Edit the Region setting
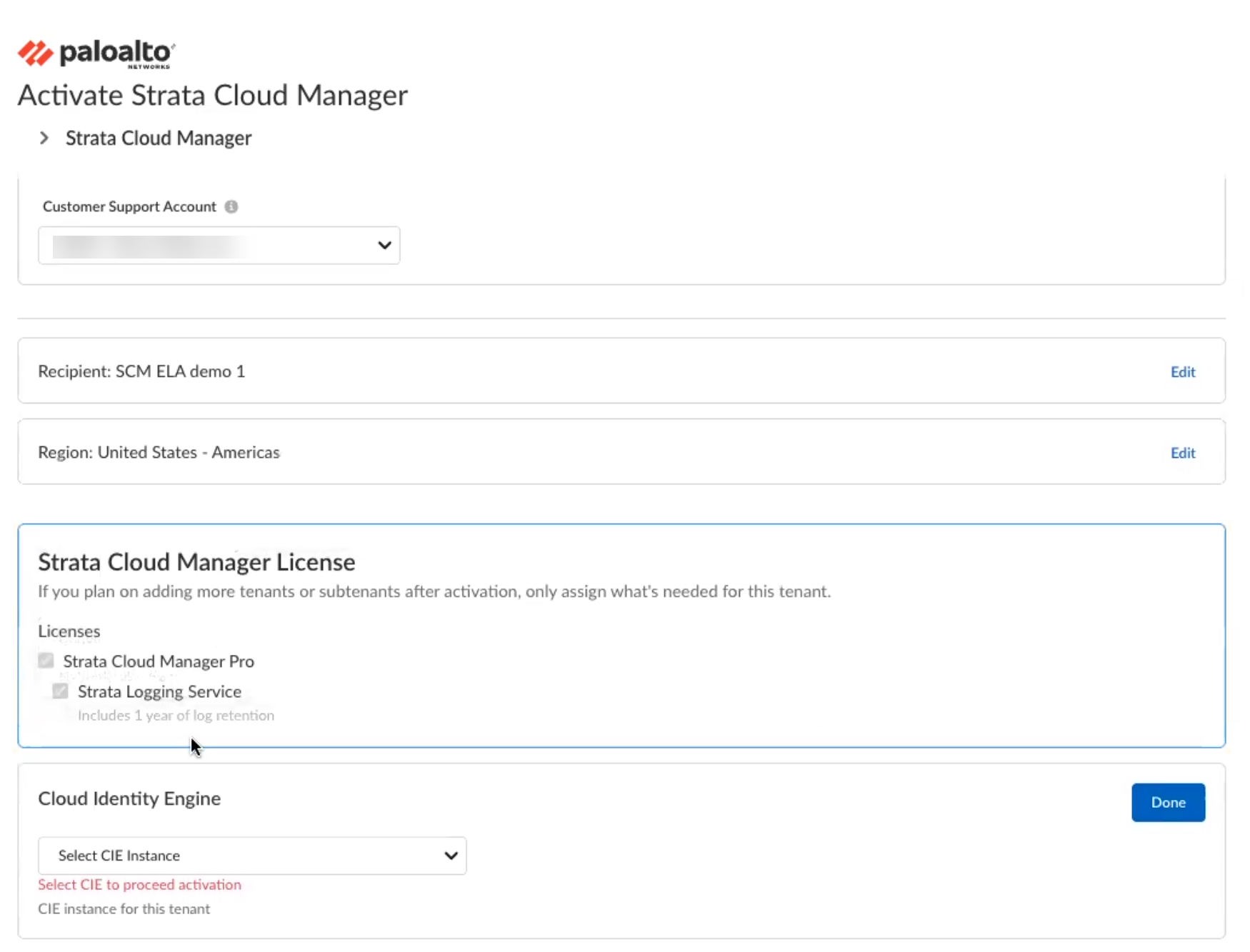The width and height of the screenshot is (1250, 952). (x=1182, y=453)
